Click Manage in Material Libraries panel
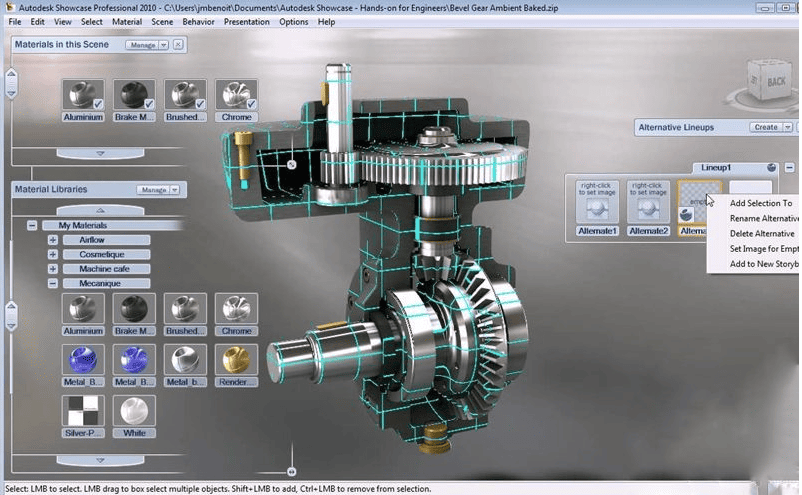This screenshot has height=495, width=802. pyautogui.click(x=153, y=190)
